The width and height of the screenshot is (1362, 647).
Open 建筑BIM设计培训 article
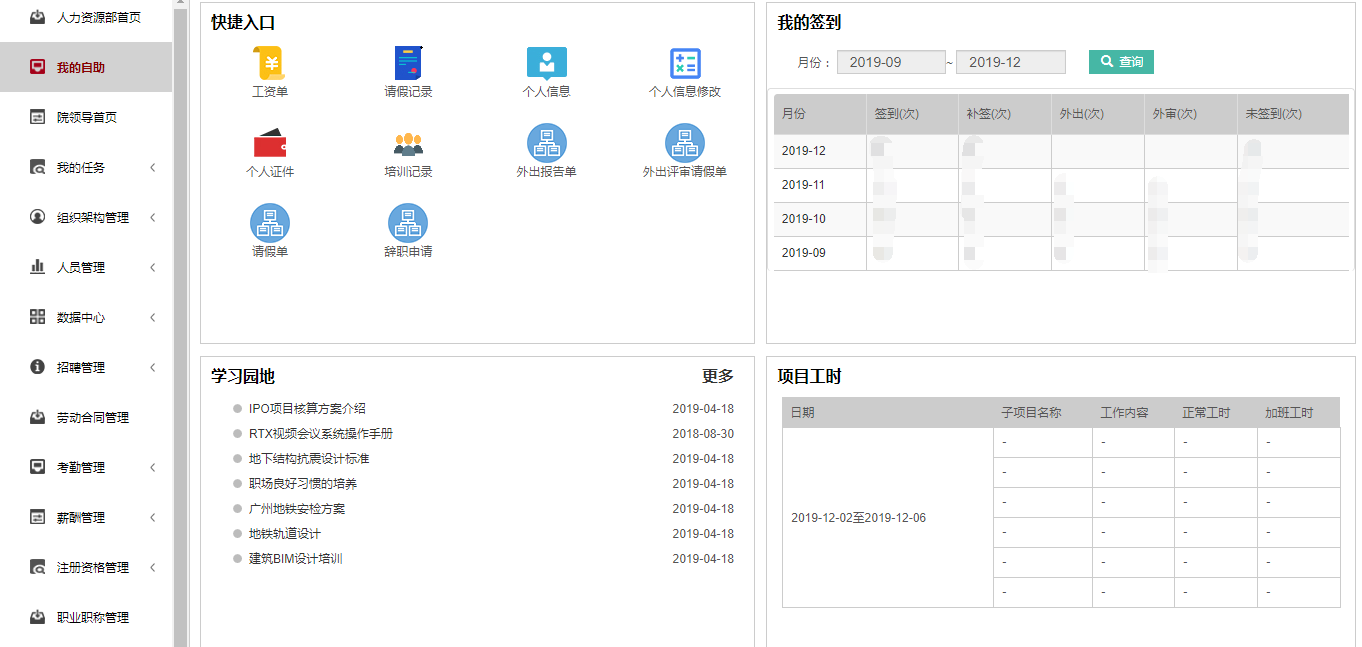296,558
